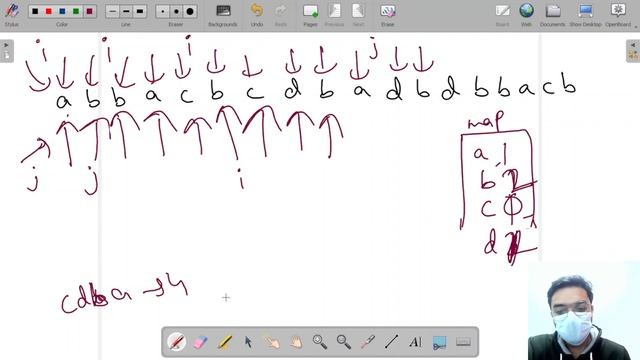This screenshot has height=360, width=640.
Task: Show the virtual keyboard
Action: 463,342
